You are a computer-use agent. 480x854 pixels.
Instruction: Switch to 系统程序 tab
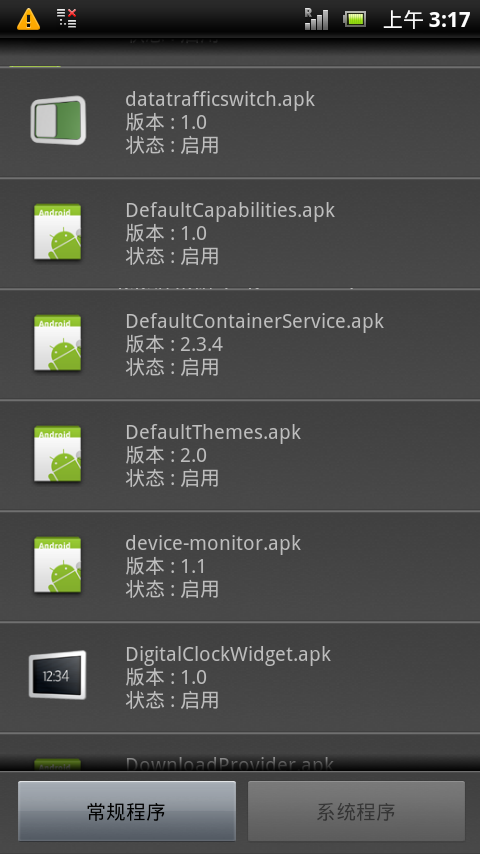pos(356,812)
